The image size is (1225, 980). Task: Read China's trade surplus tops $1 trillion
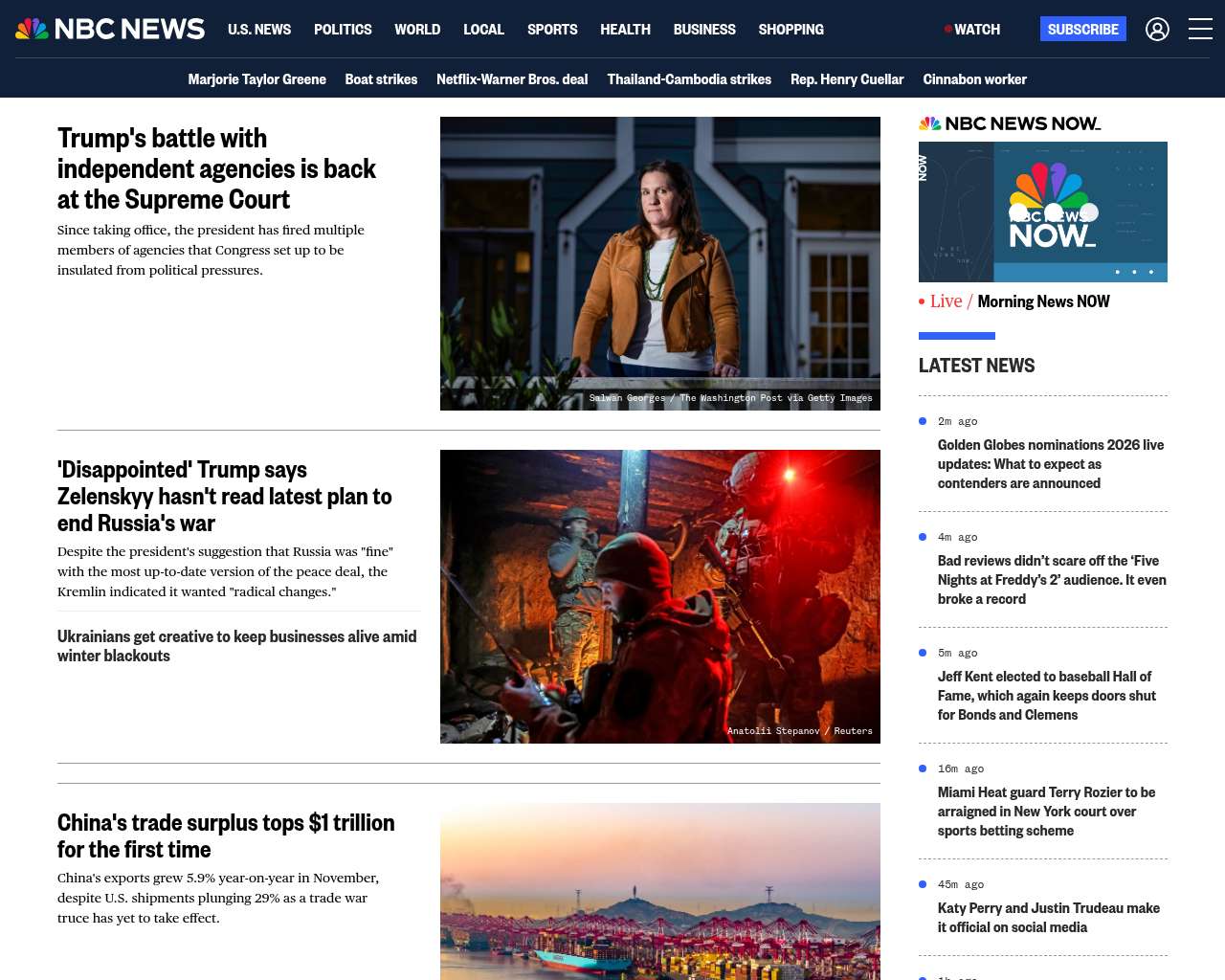[226, 835]
